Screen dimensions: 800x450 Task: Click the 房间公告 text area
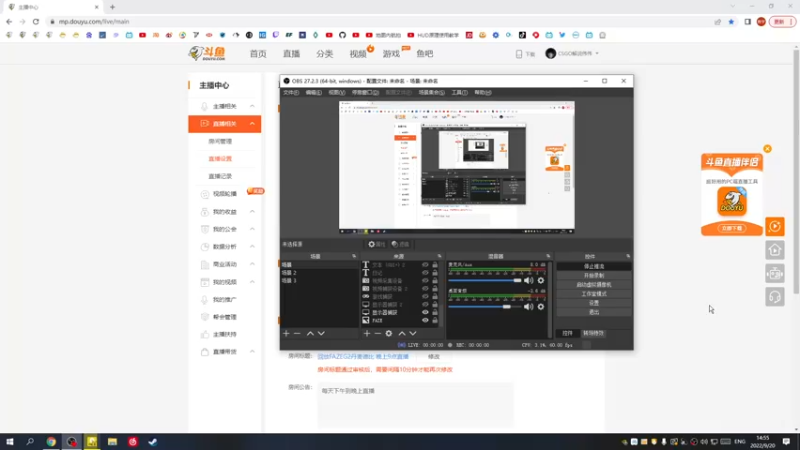tap(415, 406)
